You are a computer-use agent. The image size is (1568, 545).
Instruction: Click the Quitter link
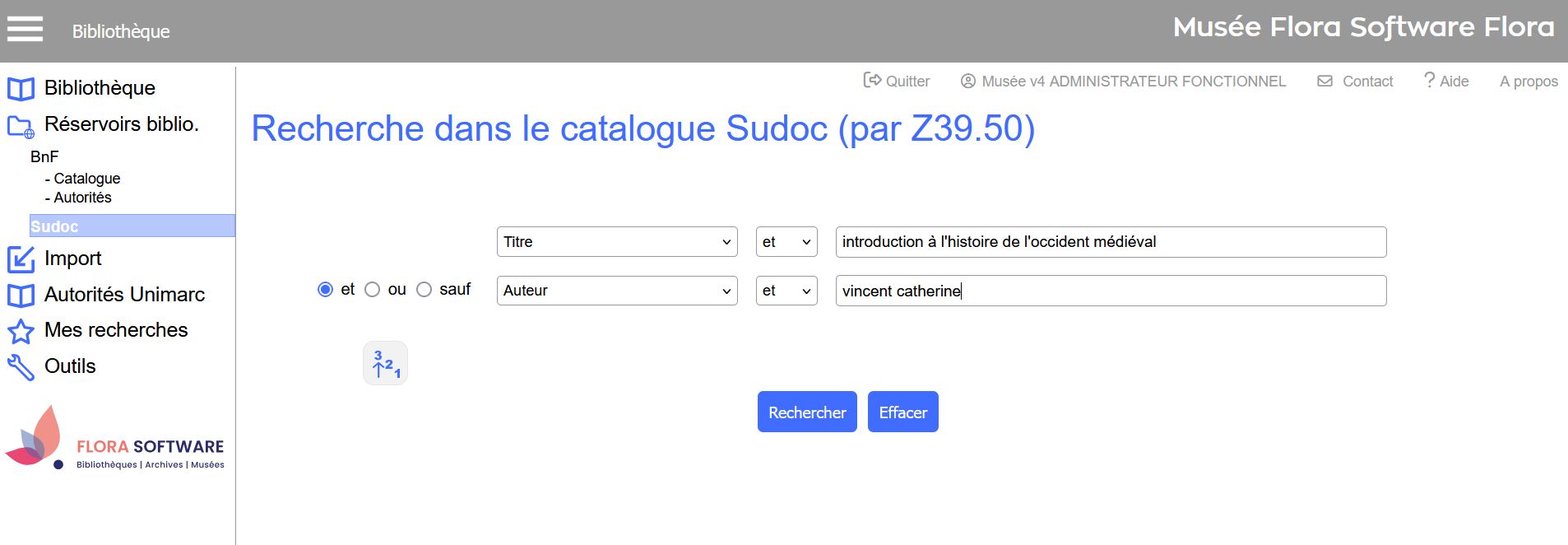click(897, 81)
